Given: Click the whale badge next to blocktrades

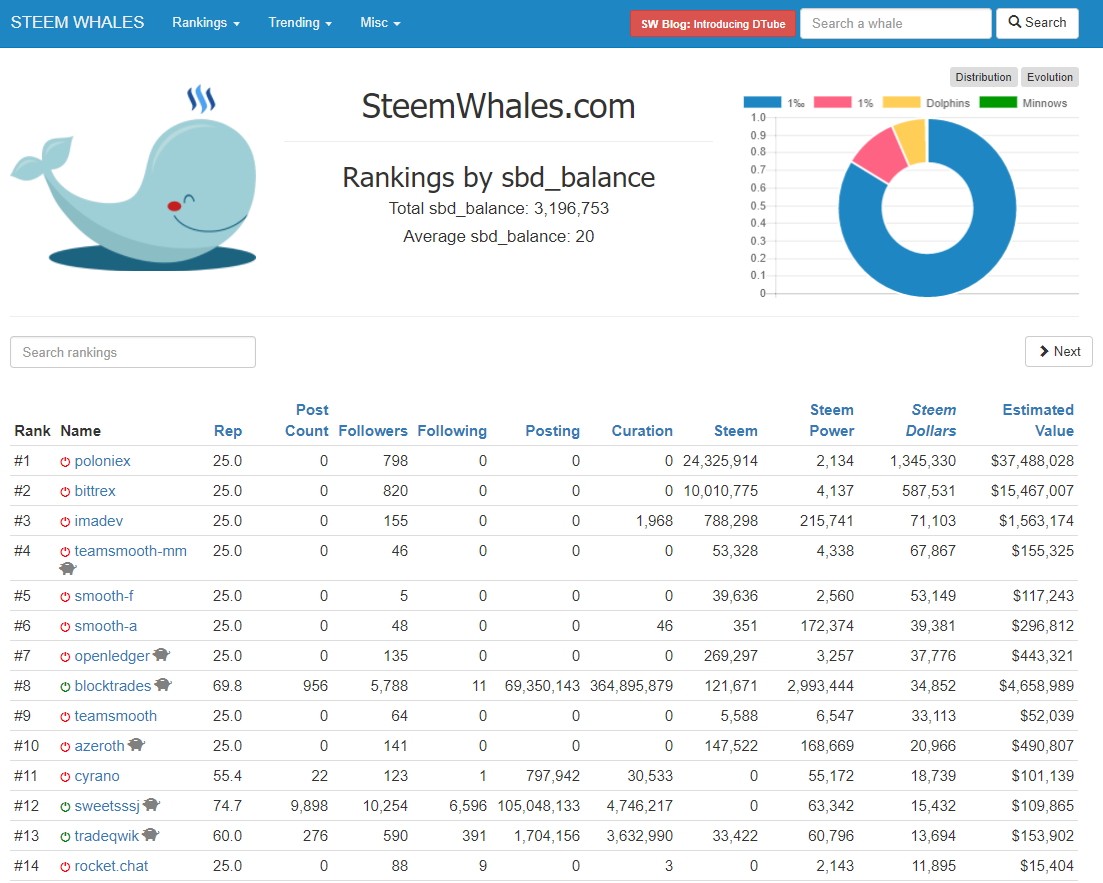Looking at the screenshot, I should [163, 685].
